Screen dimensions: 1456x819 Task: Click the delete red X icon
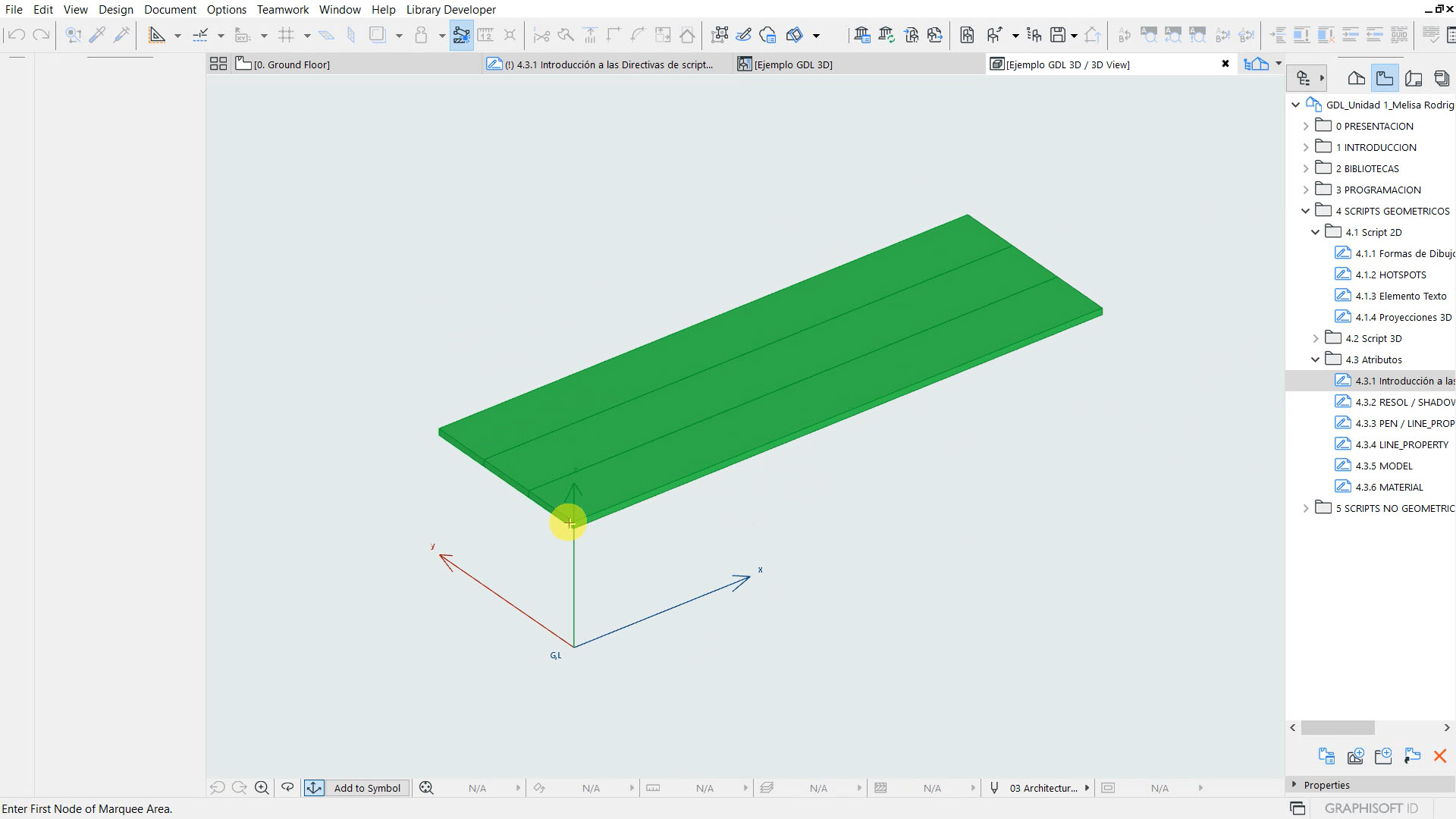click(1439, 756)
